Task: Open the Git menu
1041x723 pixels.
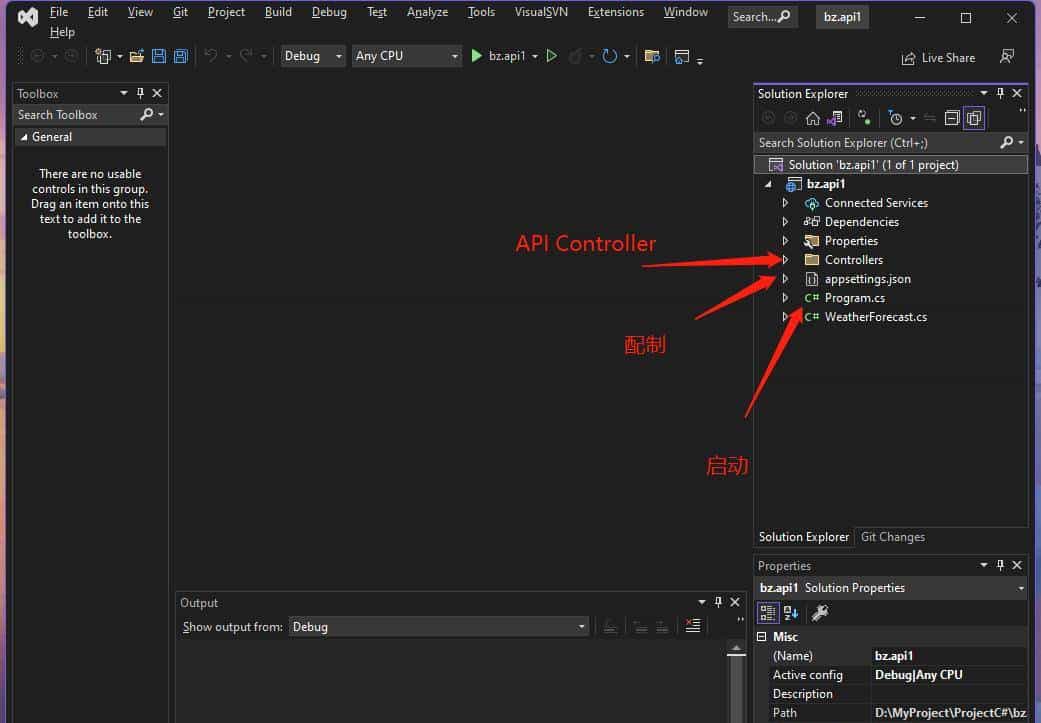Action: point(181,12)
